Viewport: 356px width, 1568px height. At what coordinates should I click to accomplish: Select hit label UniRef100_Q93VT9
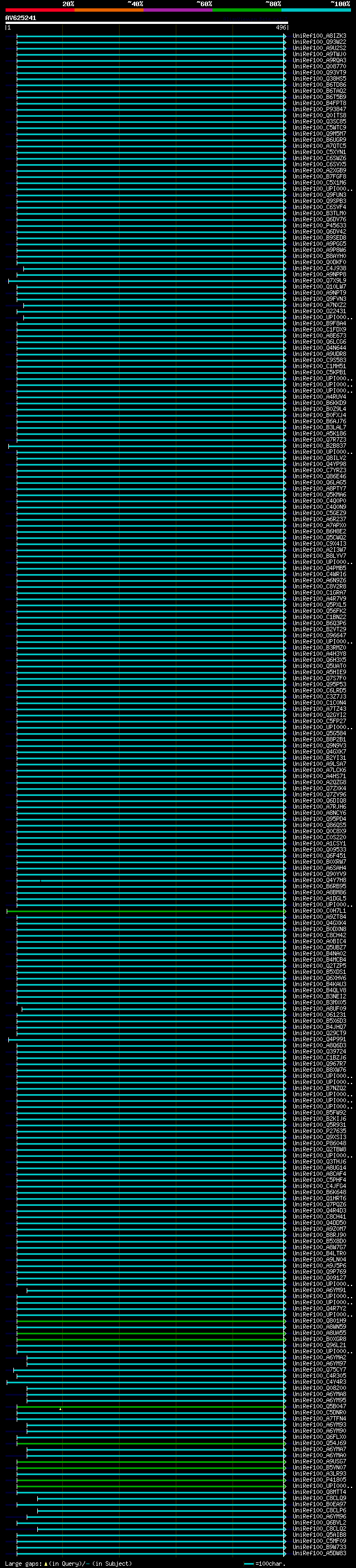pos(319,72)
